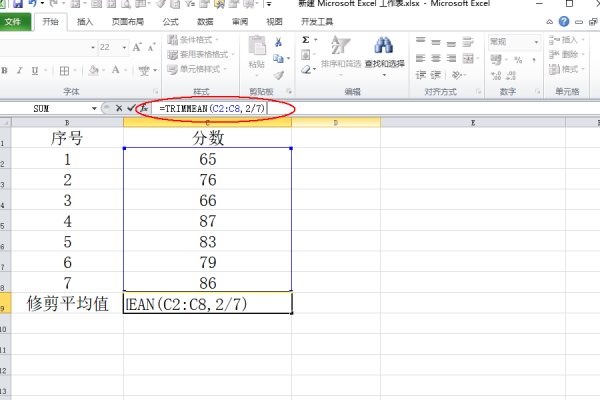The width and height of the screenshot is (600, 400).
Task: Toggle Middle Align
Action: [x=436, y=42]
